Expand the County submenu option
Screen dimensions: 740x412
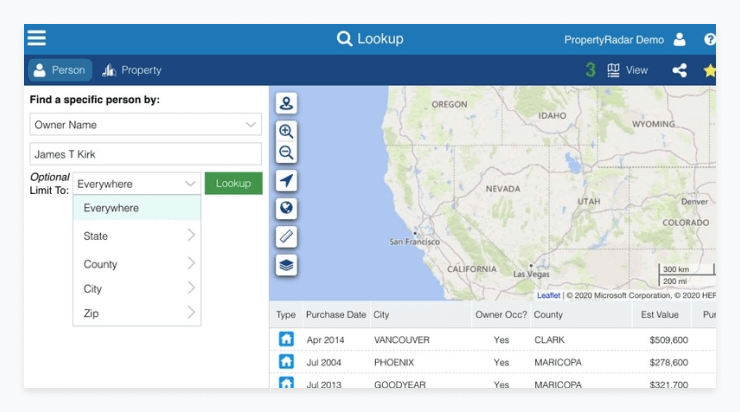pyautogui.click(x=137, y=264)
